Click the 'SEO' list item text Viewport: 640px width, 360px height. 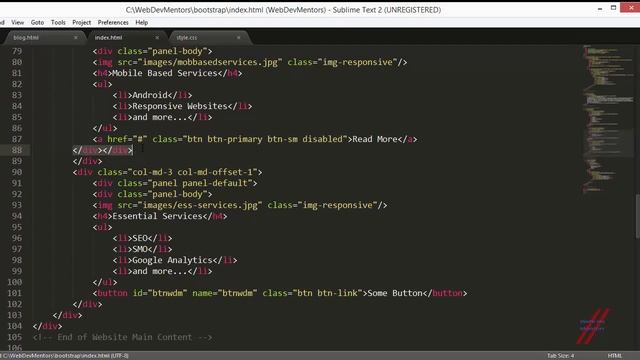click(140, 238)
